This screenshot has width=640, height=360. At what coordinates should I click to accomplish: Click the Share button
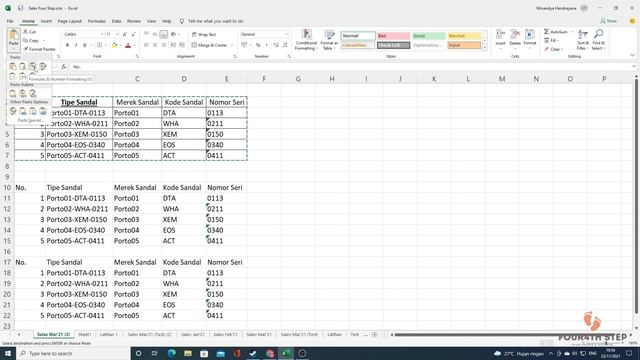(608, 21)
